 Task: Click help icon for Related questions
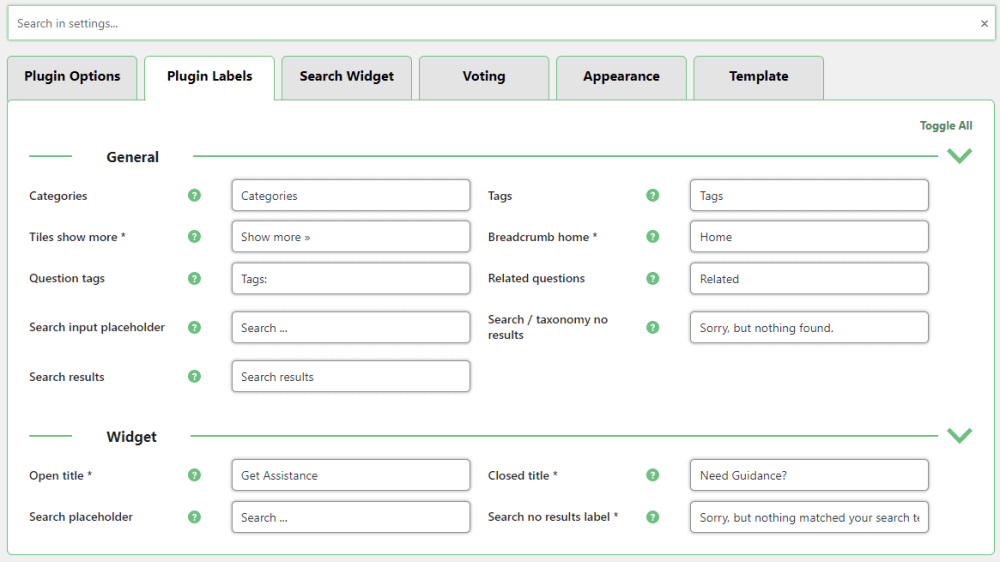pos(653,278)
